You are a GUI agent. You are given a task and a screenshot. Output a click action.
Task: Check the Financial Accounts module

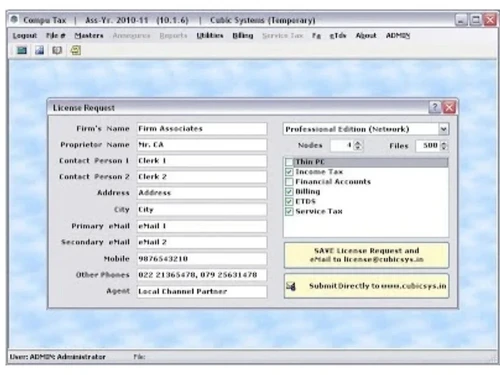click(289, 182)
